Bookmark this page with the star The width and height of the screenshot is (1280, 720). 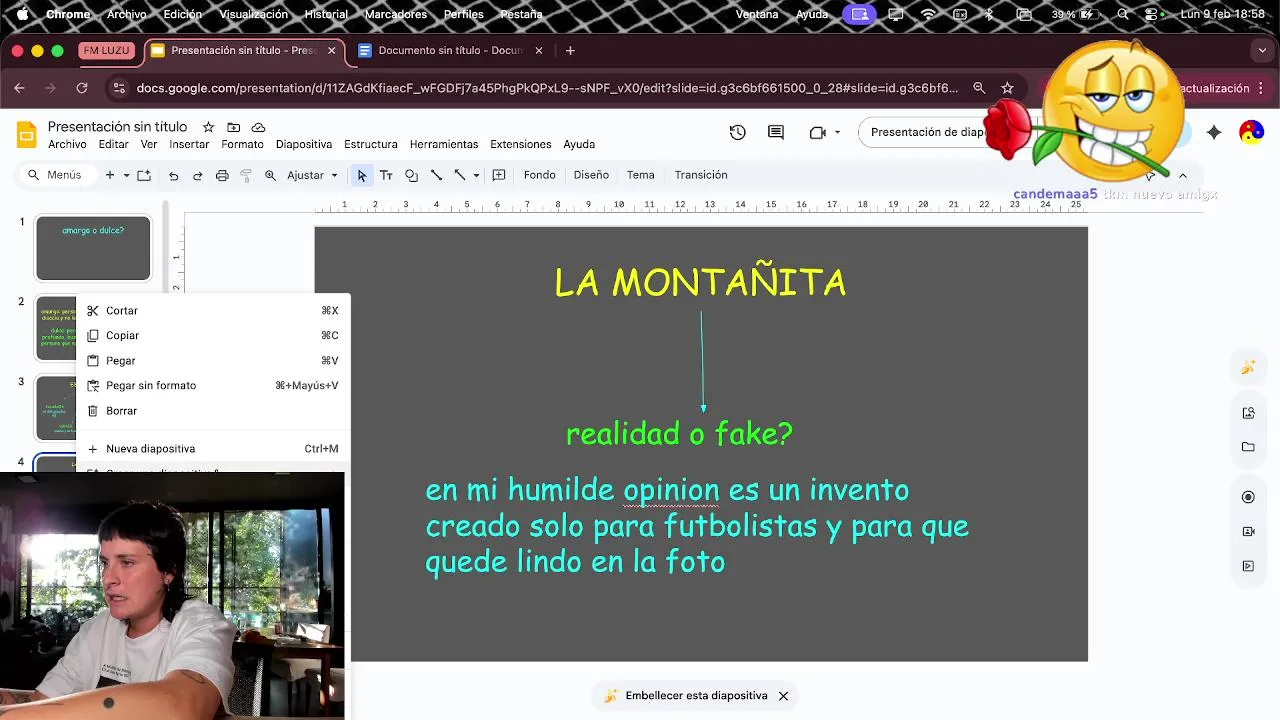(x=1007, y=88)
